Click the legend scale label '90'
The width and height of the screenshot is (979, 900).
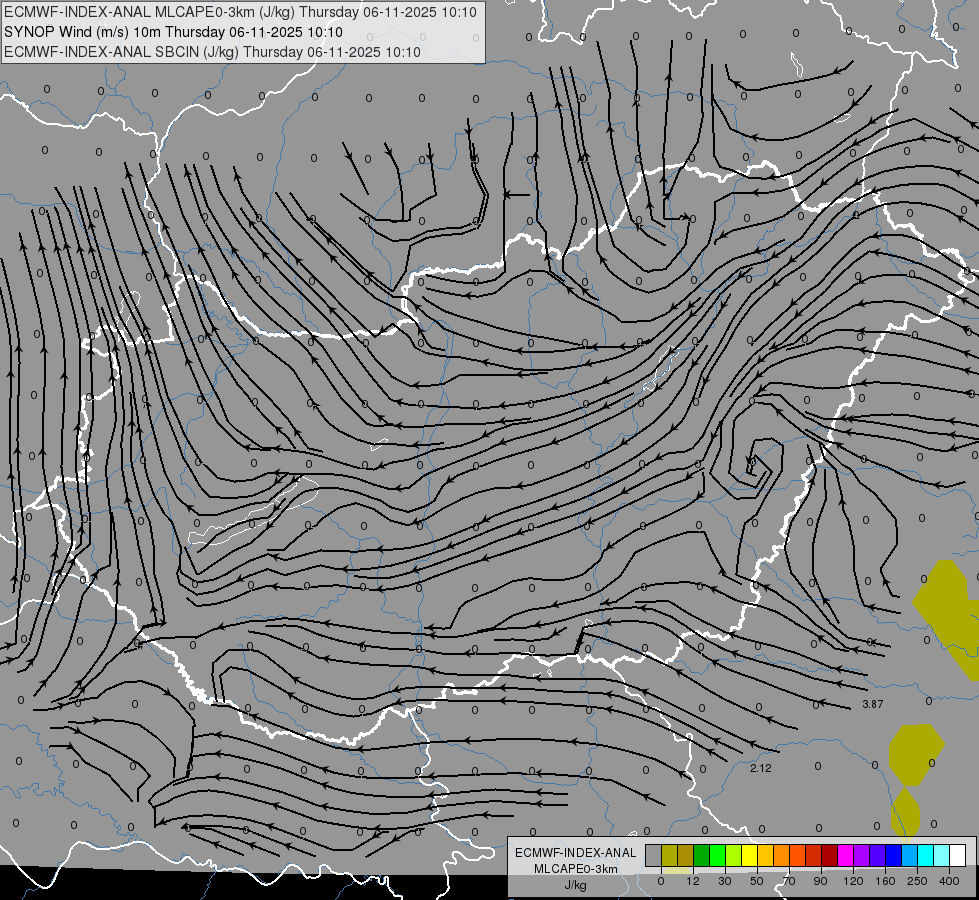pyautogui.click(x=820, y=881)
